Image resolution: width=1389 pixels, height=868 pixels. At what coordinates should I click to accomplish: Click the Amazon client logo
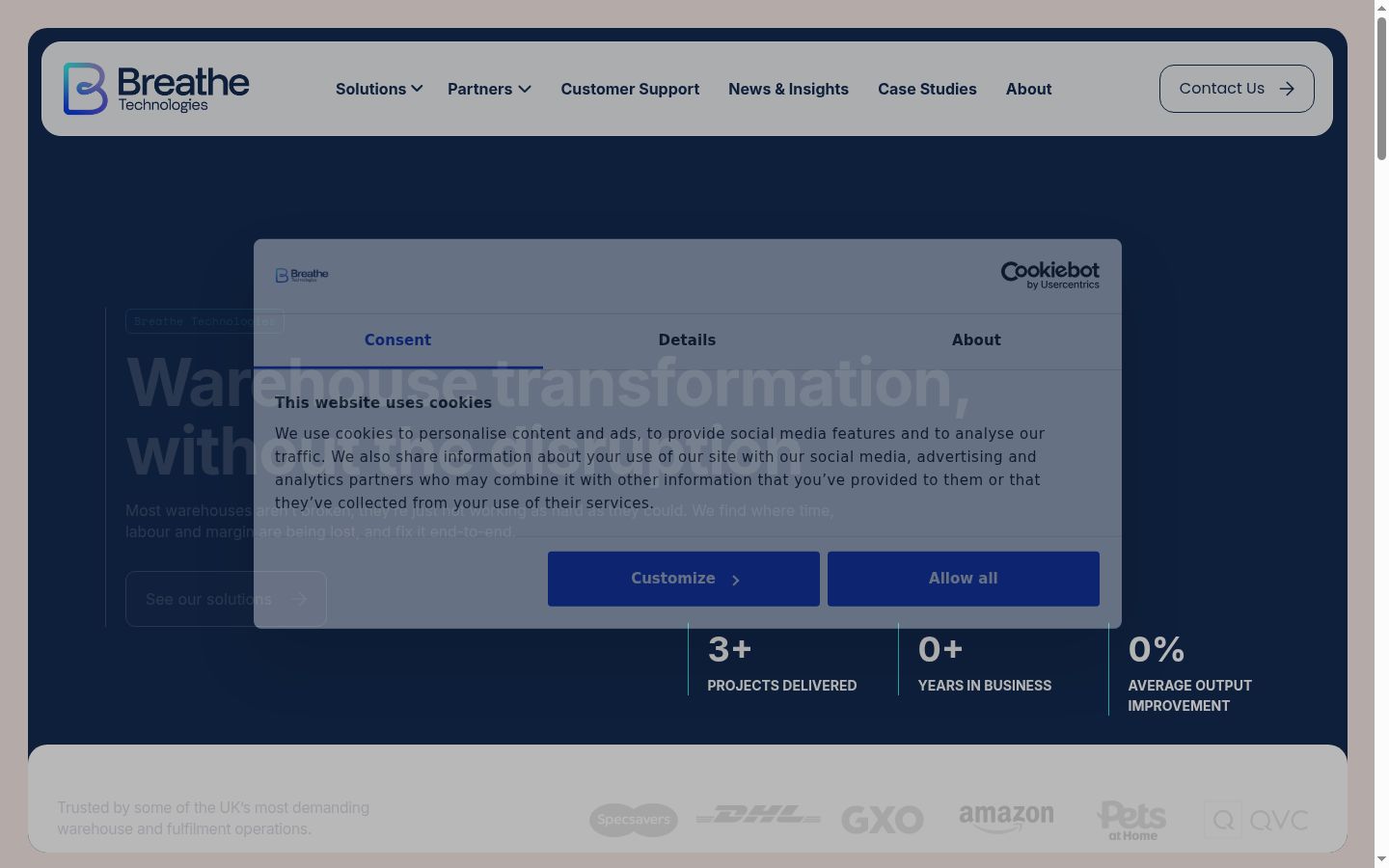1006,819
